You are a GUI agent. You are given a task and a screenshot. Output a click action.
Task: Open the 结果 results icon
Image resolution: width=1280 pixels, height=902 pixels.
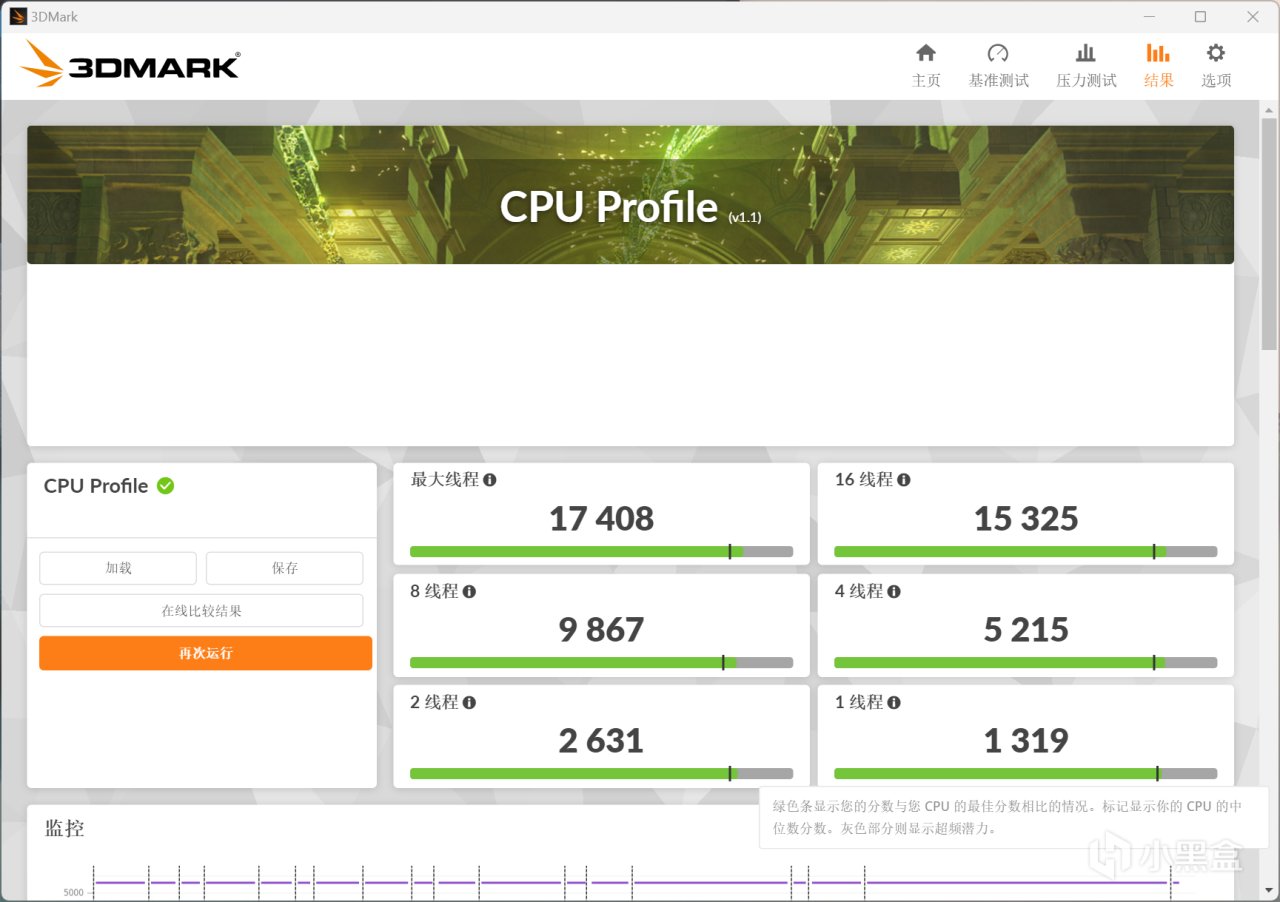1158,53
